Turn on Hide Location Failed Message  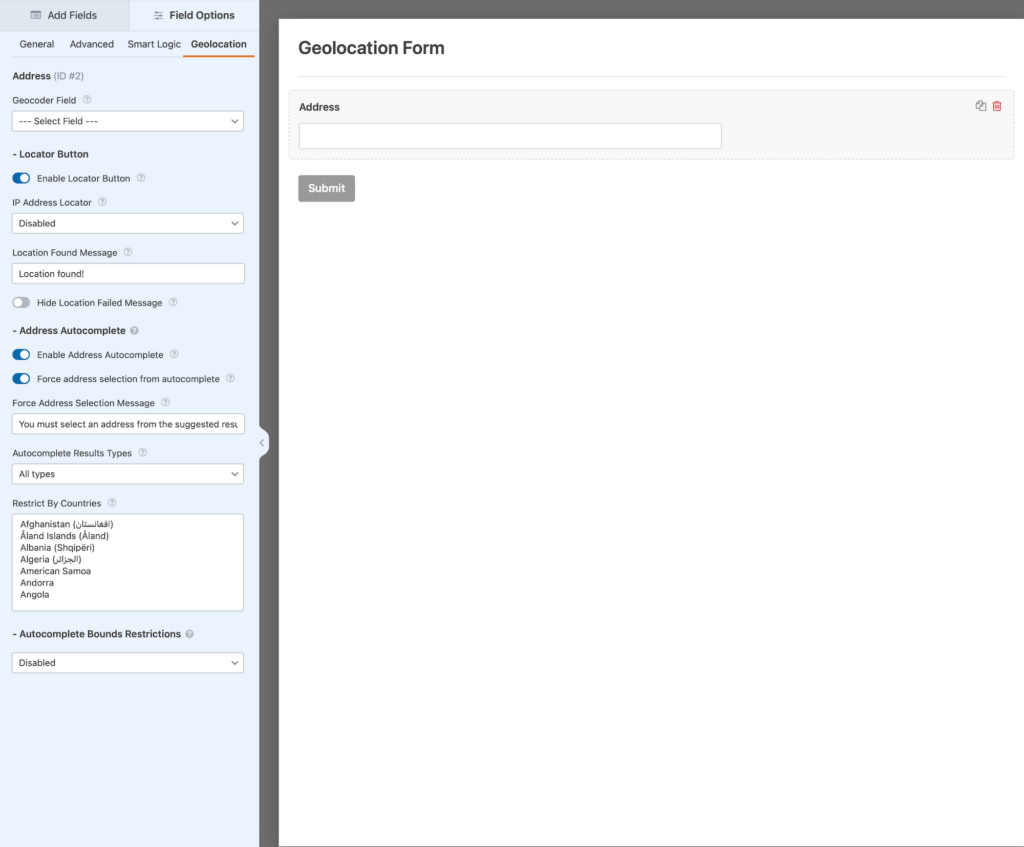[x=21, y=302]
